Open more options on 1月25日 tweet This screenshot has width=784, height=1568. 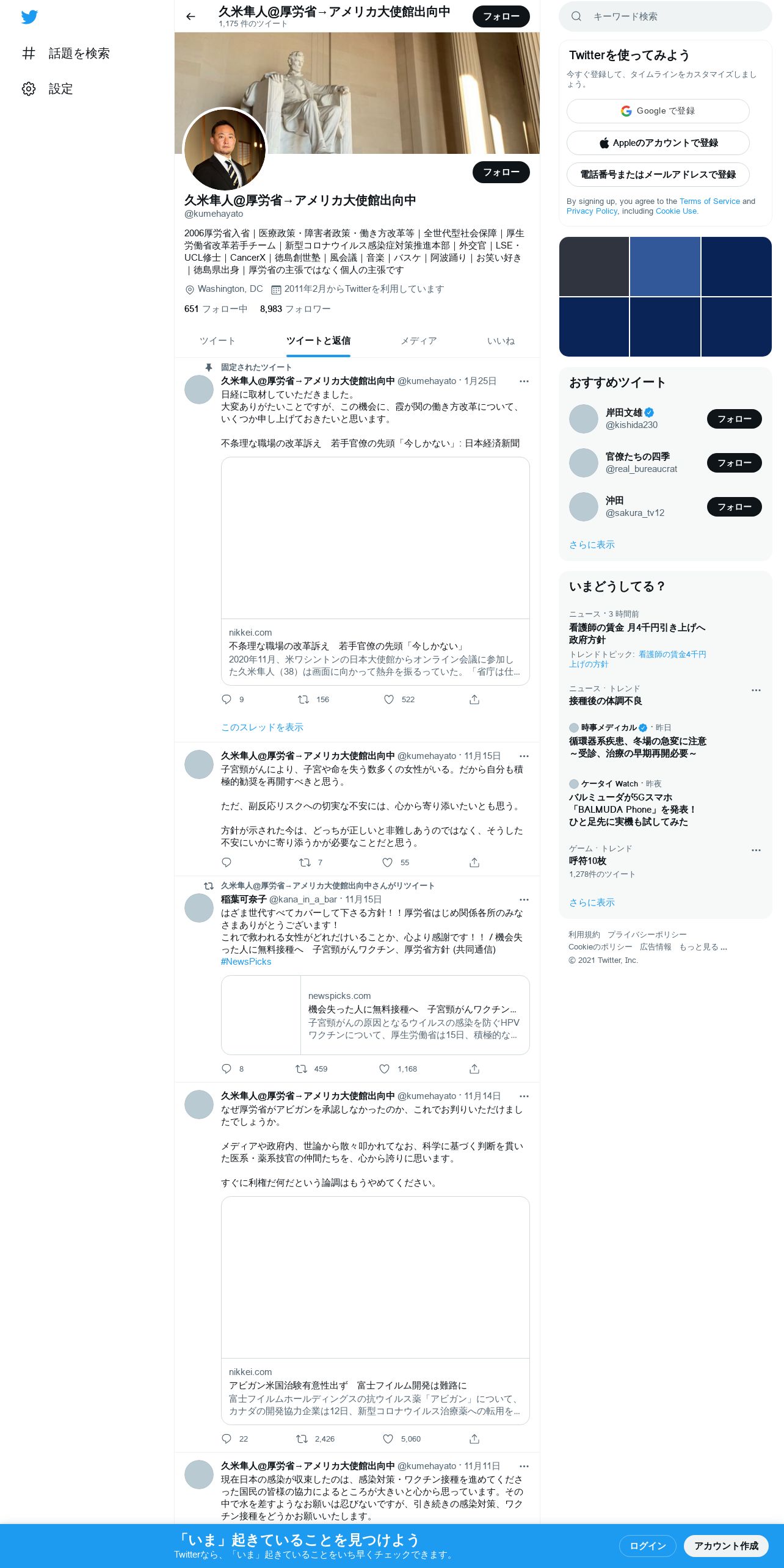click(524, 381)
